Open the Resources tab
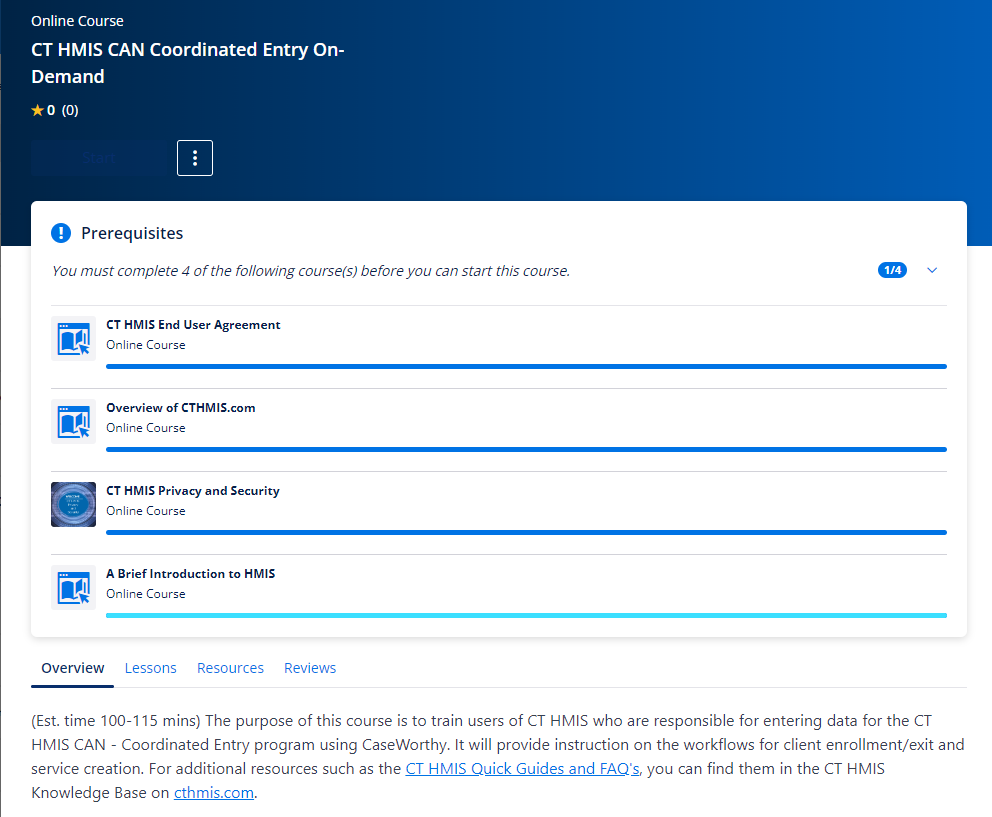Screen dimensions: 992x817 230,668
